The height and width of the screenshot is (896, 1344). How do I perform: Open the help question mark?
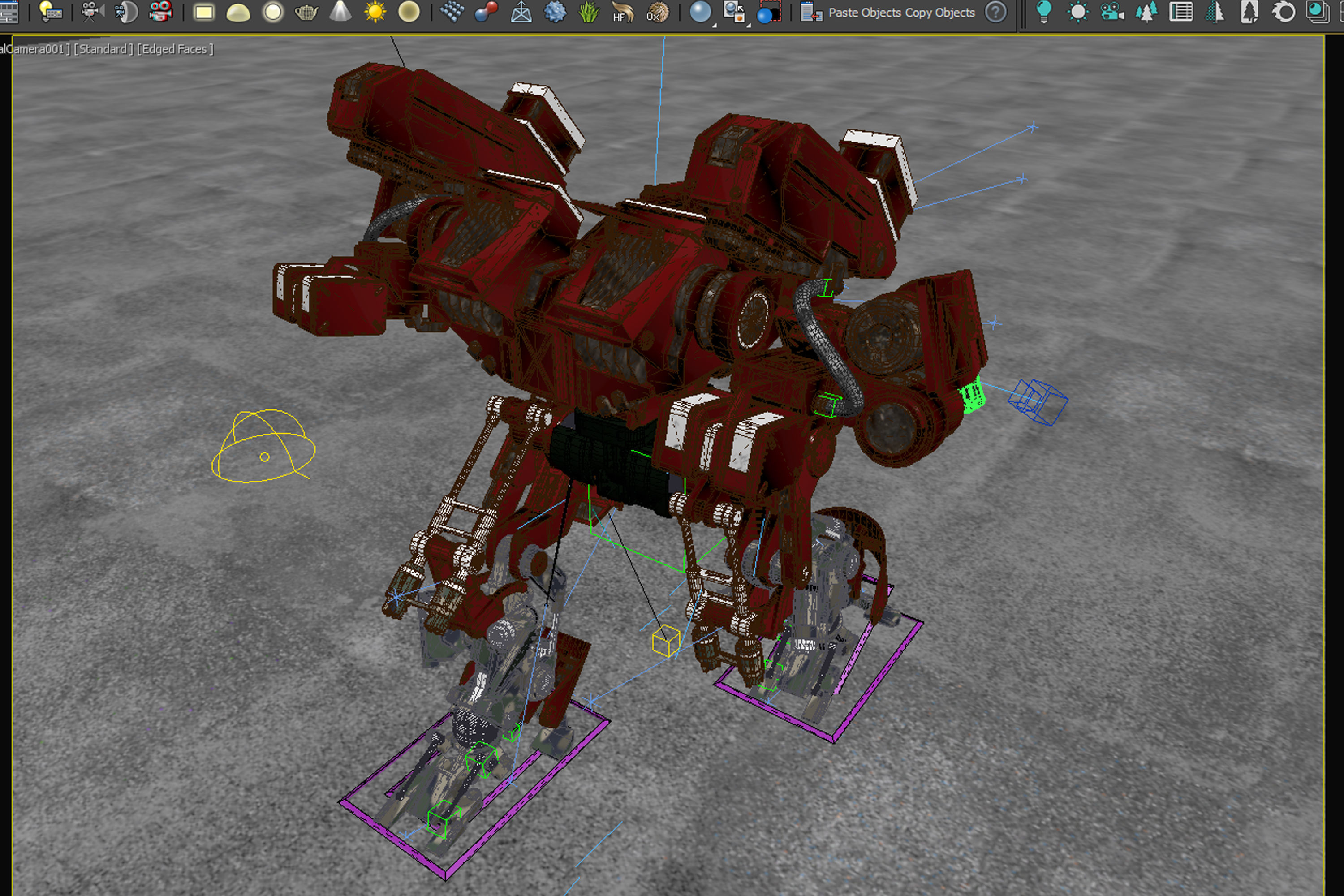[995, 12]
